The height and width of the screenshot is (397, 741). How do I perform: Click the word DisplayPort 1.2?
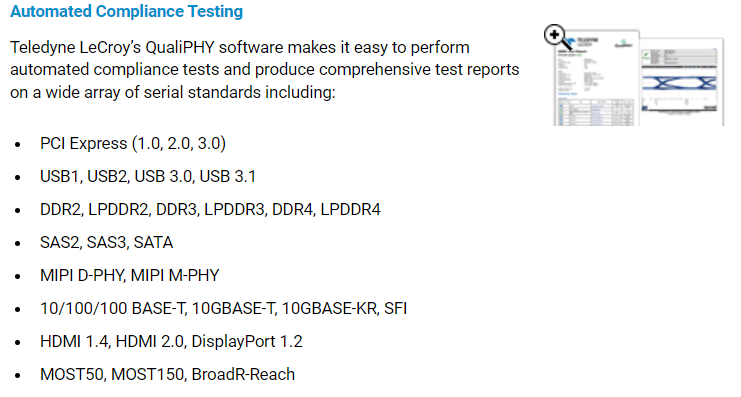(247, 341)
